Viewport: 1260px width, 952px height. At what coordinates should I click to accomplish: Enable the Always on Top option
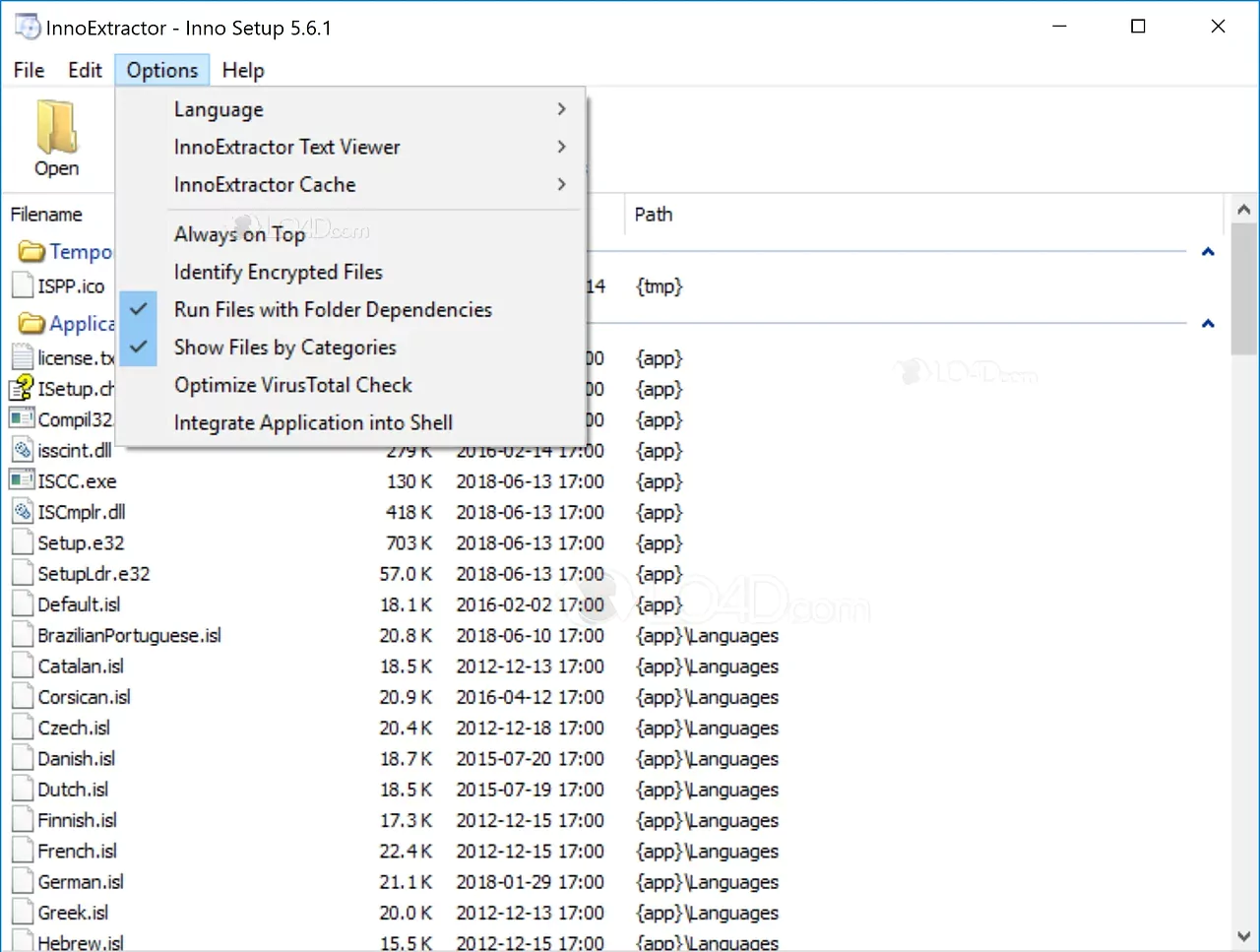click(239, 234)
